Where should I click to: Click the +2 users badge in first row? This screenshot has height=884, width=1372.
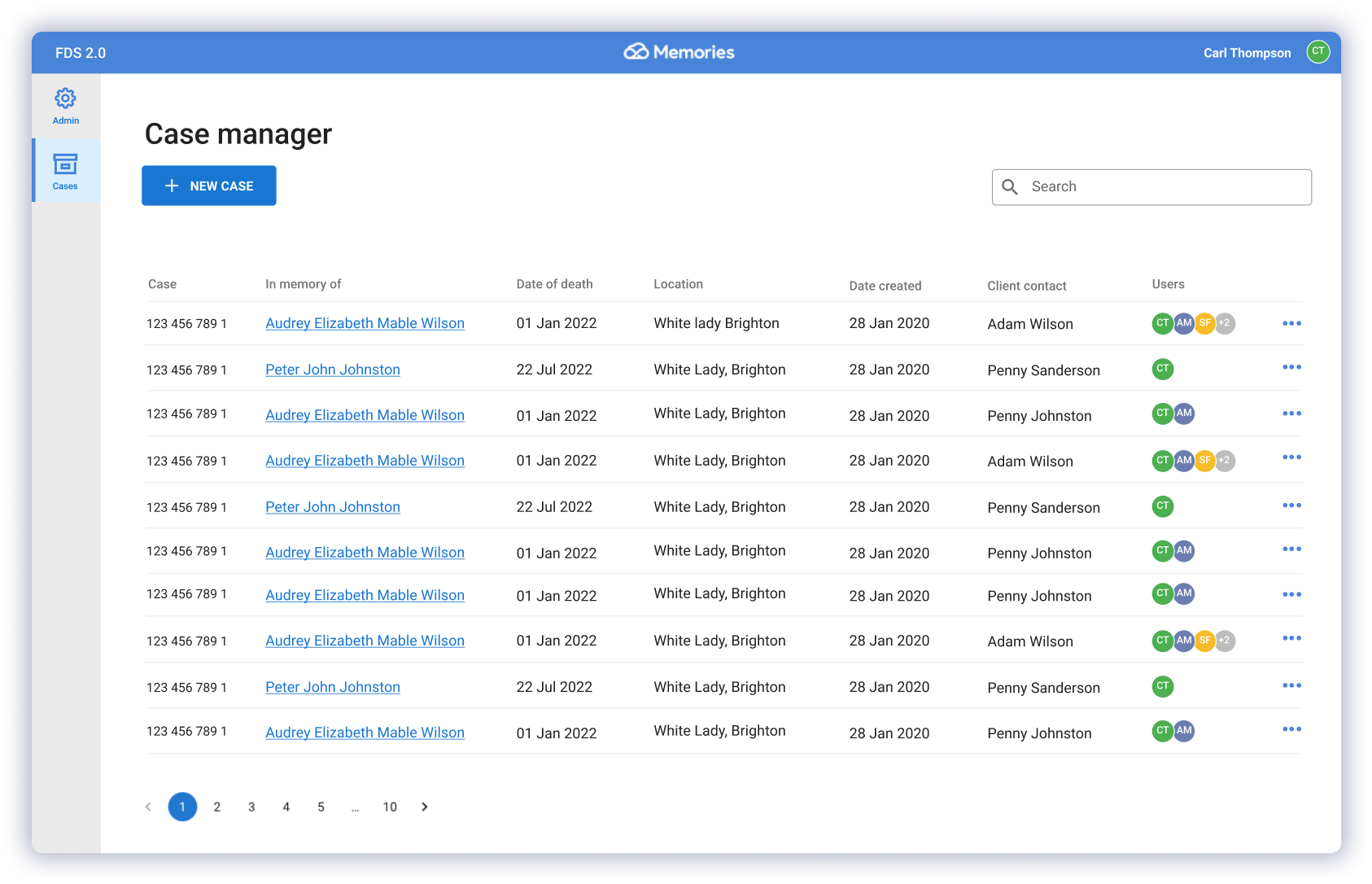pyautogui.click(x=1225, y=324)
